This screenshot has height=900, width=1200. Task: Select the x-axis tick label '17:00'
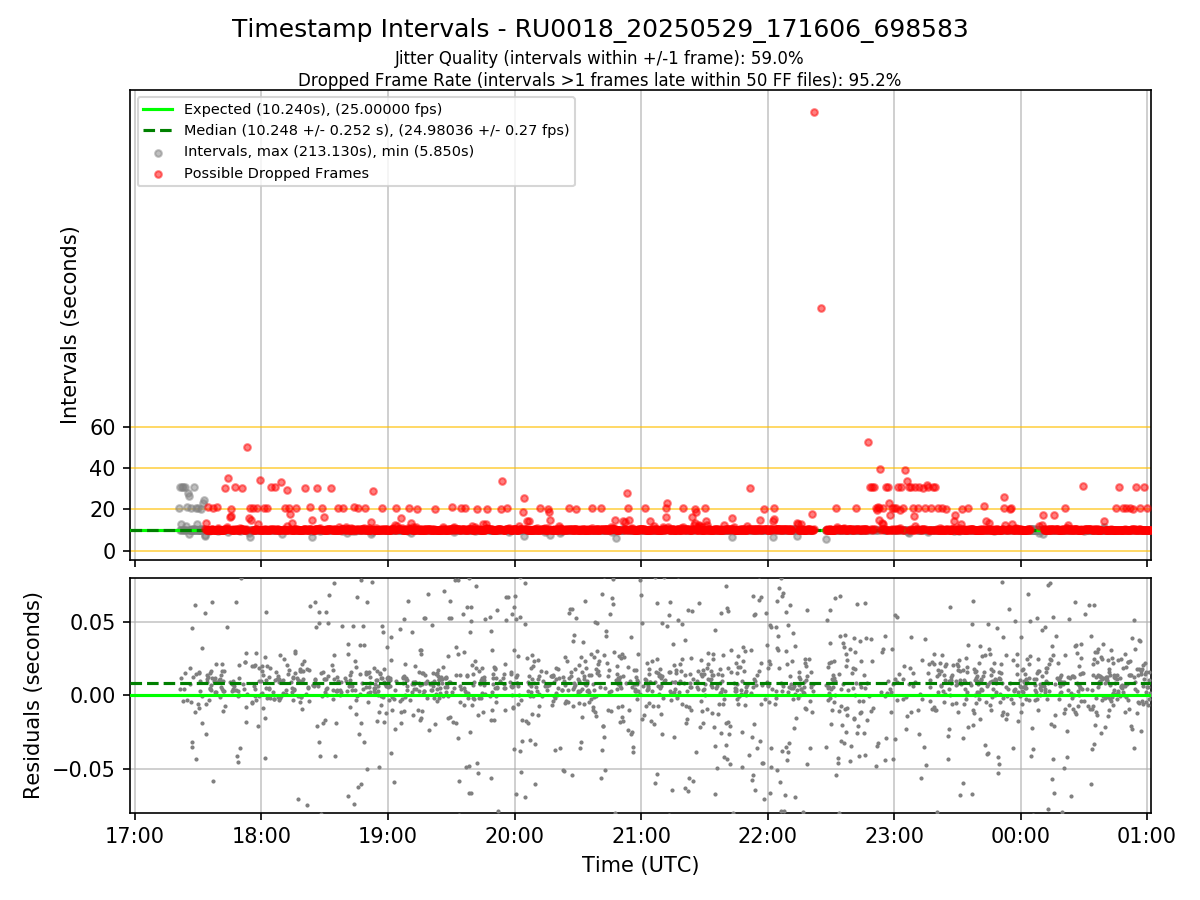click(x=134, y=834)
